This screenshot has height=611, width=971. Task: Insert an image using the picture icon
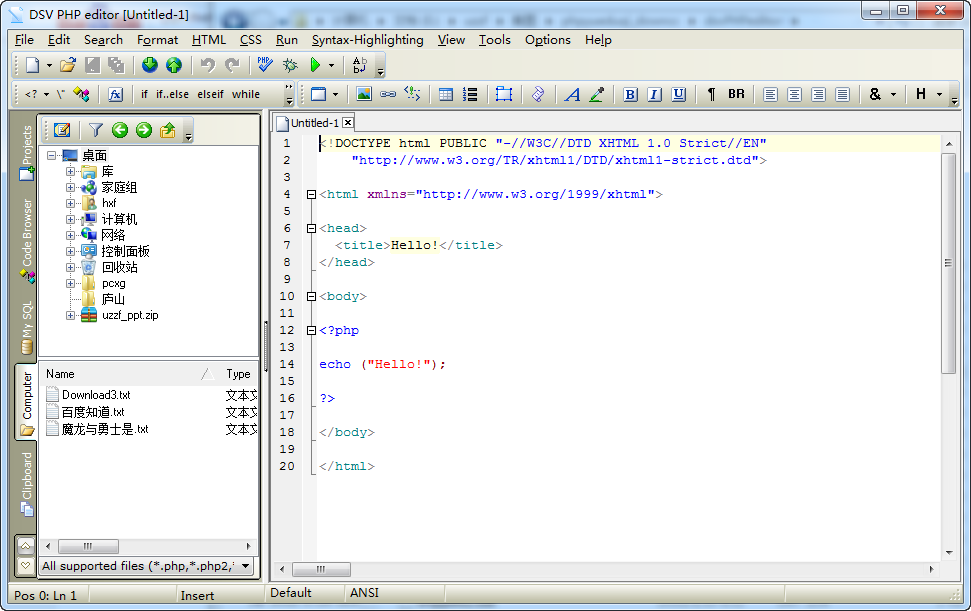coord(364,94)
